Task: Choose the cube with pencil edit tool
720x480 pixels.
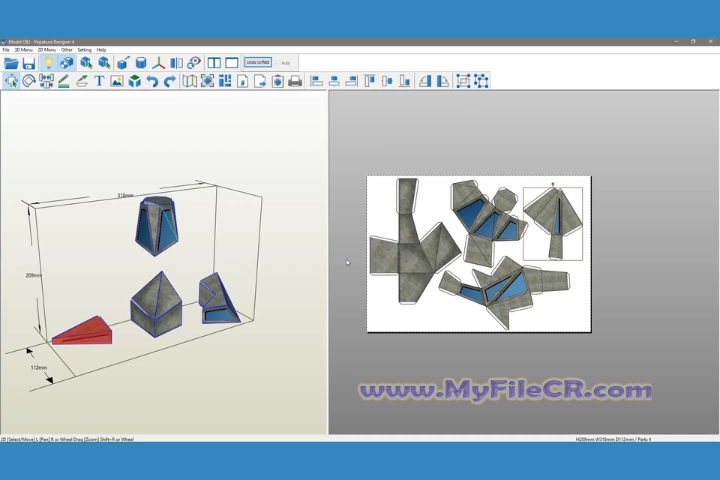Action: [123, 63]
